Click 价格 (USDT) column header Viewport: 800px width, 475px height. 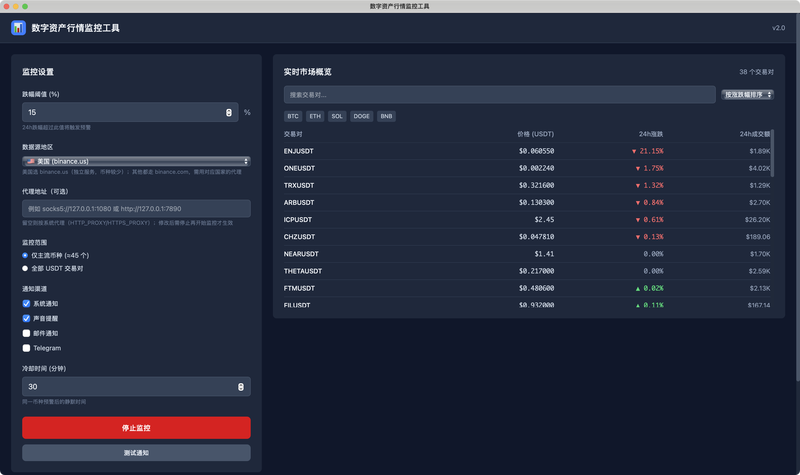[x=535, y=134]
